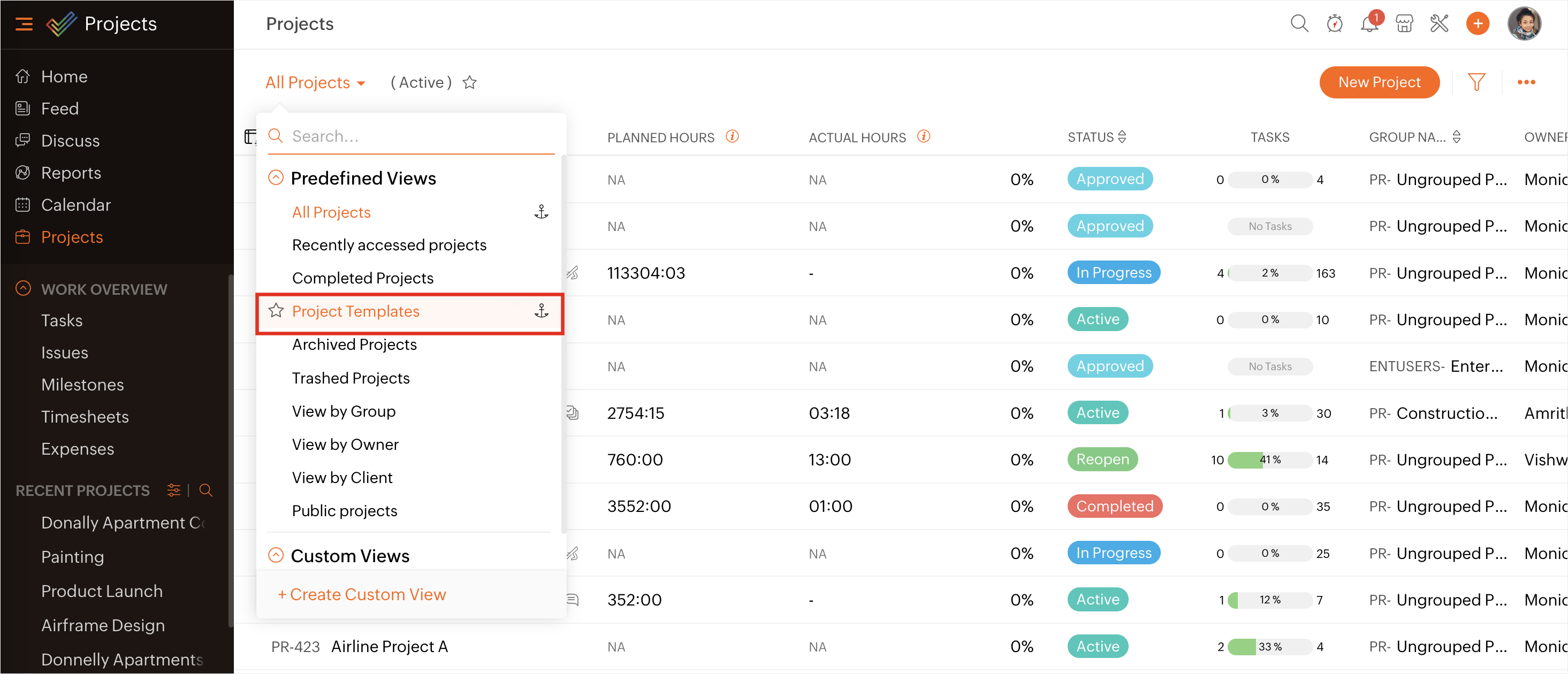The image size is (1568, 674).
Task: Open the marketplace store icon
Action: pos(1404,24)
